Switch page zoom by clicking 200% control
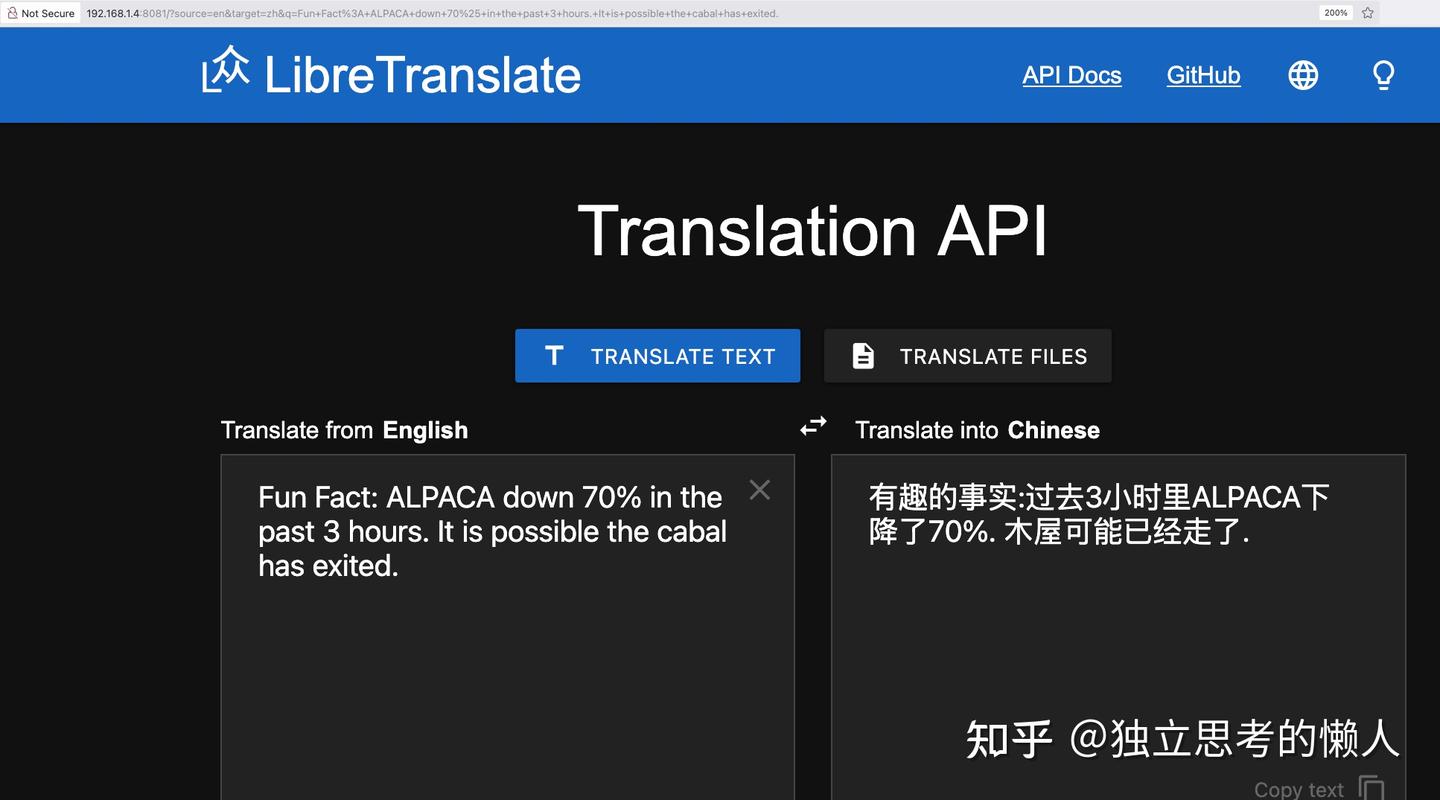The height and width of the screenshot is (800, 1440). pyautogui.click(x=1335, y=12)
